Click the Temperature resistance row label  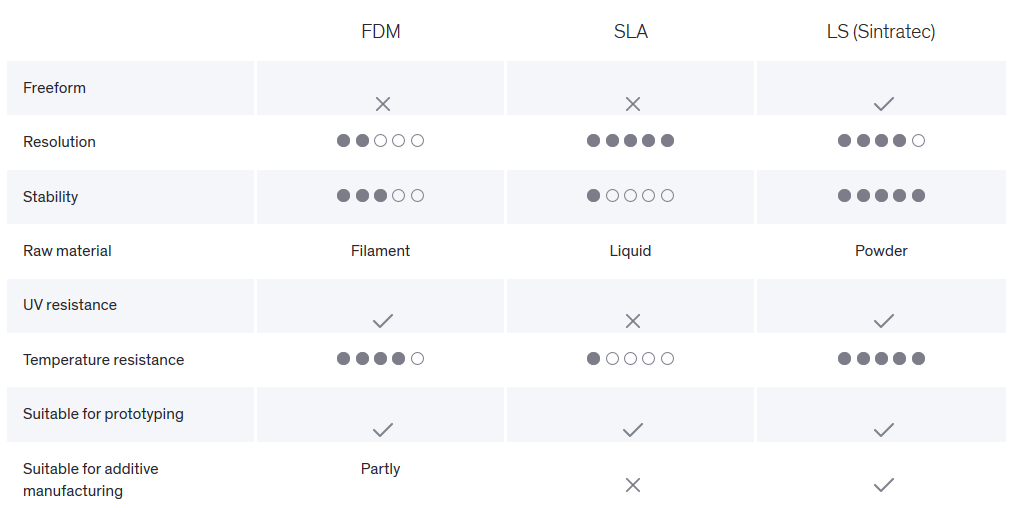click(x=103, y=360)
